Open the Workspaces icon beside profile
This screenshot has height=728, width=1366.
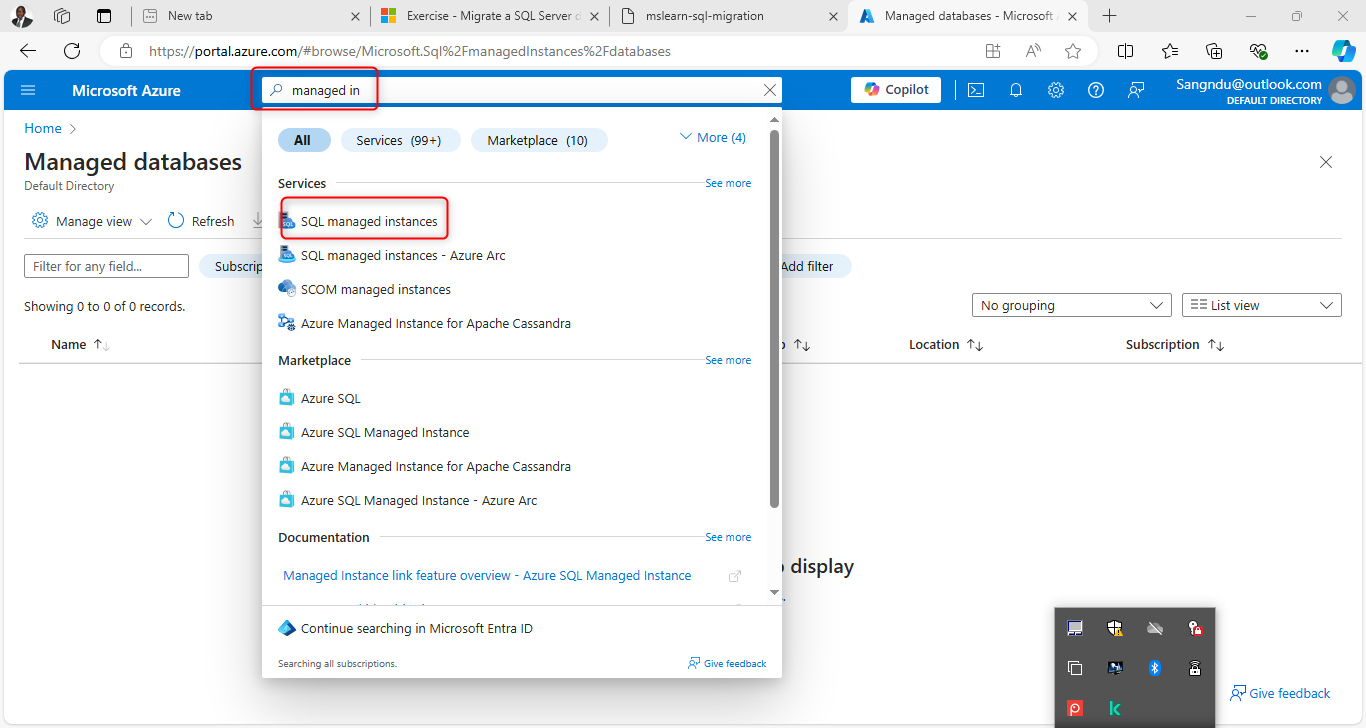[62, 16]
